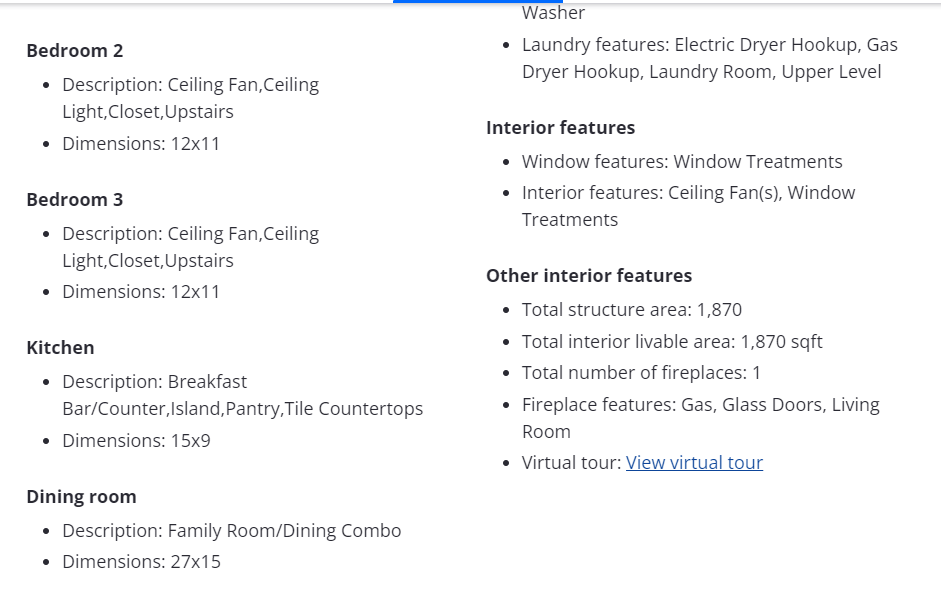
Task: Select the Total number of fireplaces line
Action: click(x=641, y=373)
